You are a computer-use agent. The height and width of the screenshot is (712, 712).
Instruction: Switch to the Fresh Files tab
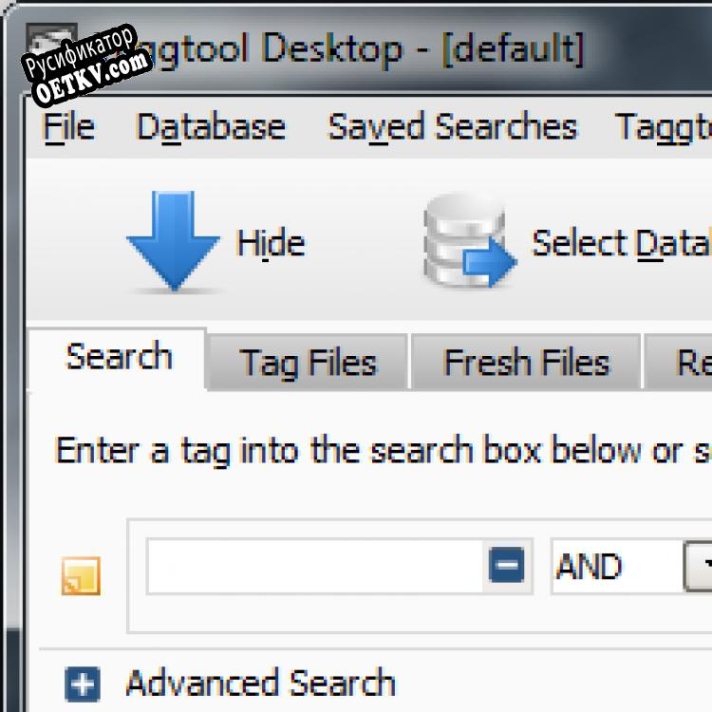tap(527, 362)
